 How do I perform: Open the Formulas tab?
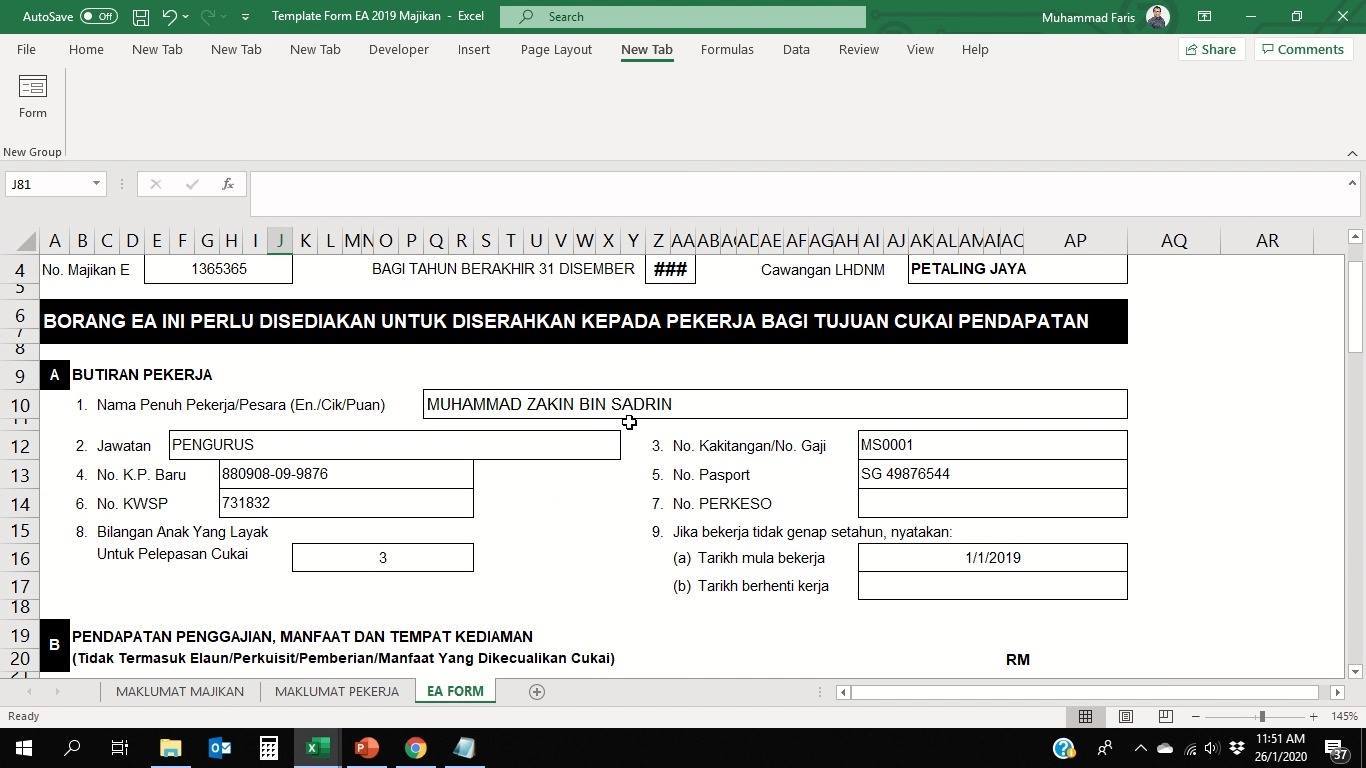click(x=727, y=49)
